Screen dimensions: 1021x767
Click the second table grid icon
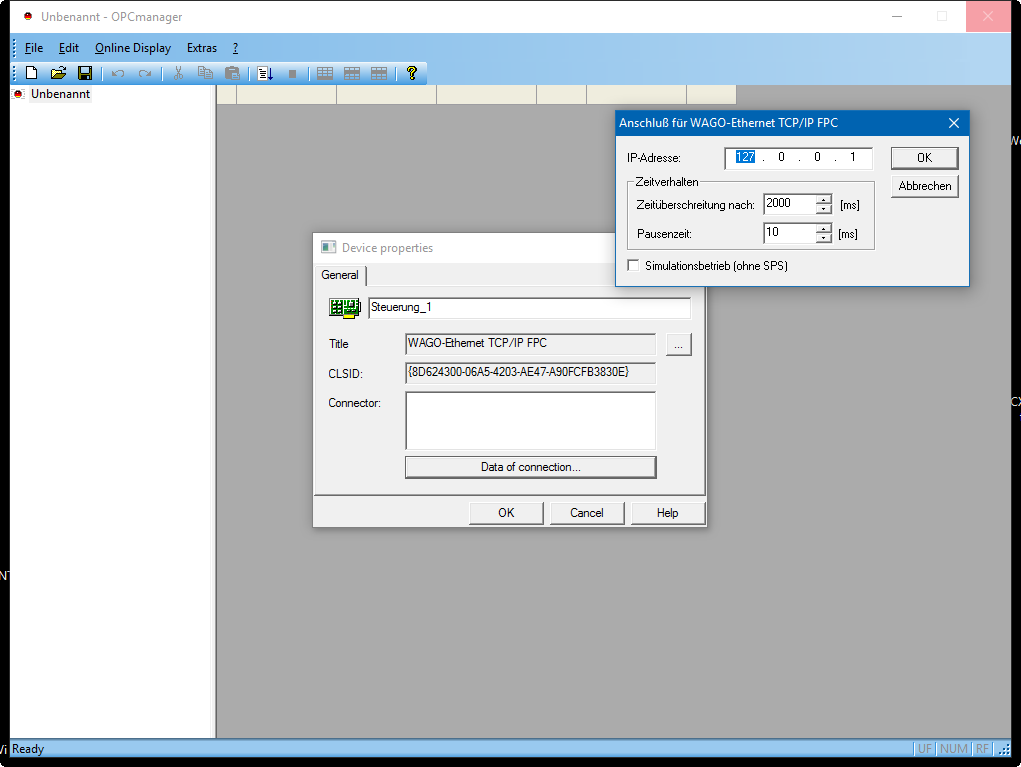click(352, 74)
